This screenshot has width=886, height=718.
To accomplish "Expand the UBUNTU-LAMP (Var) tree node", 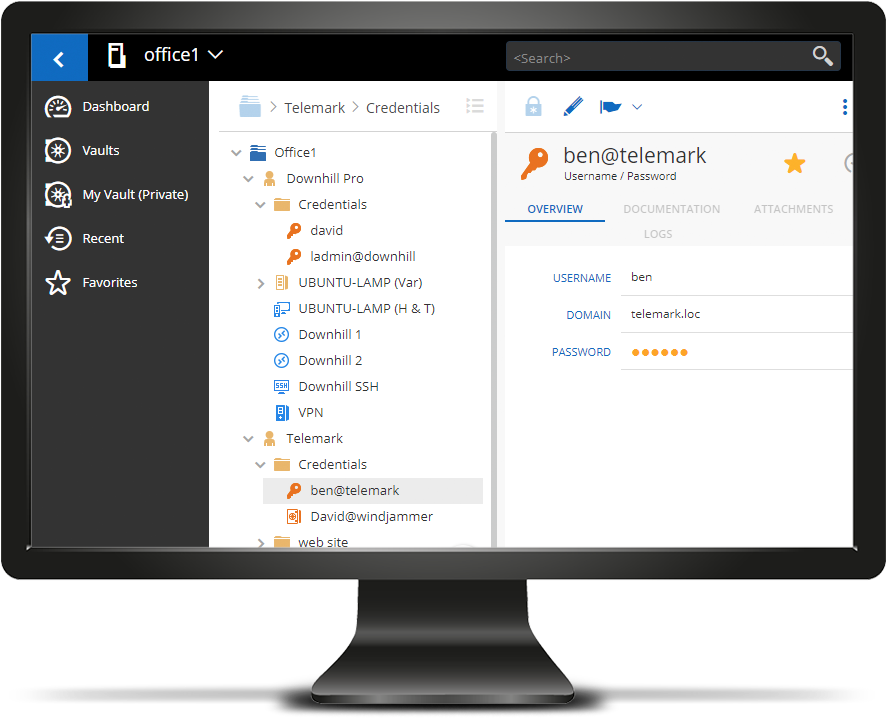I will pos(261,283).
